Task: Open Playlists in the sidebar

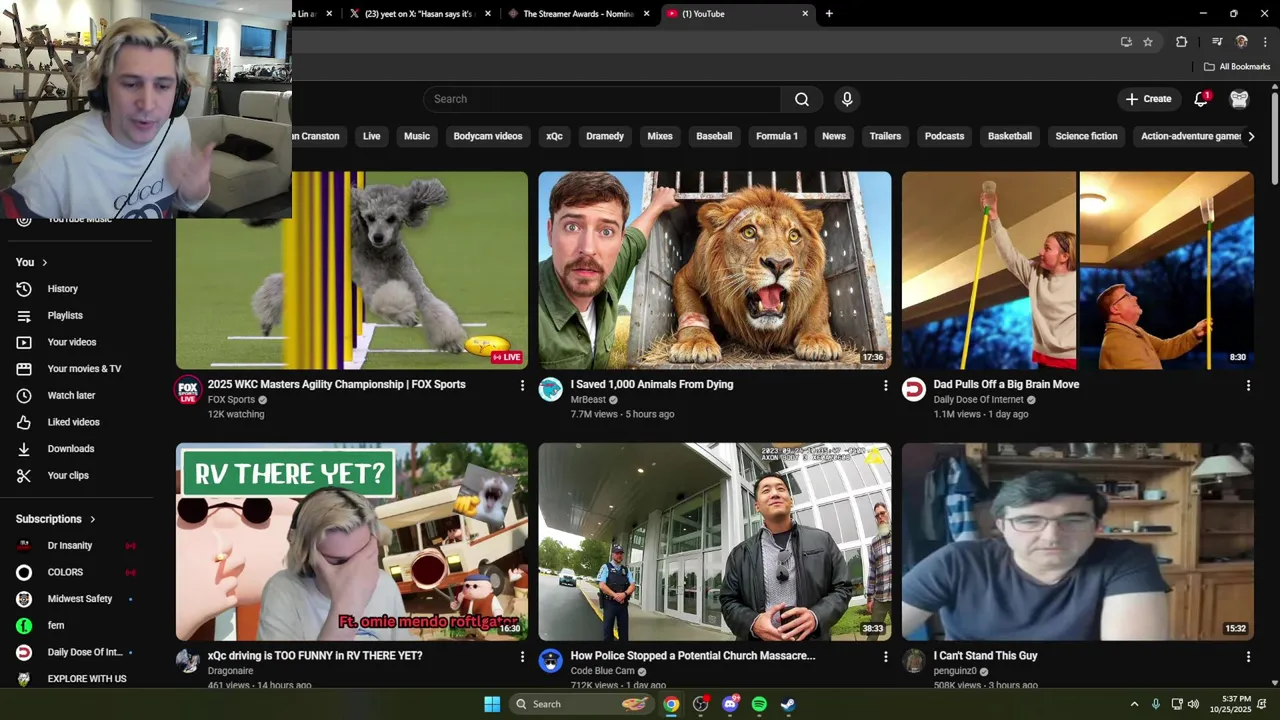Action: pos(65,316)
